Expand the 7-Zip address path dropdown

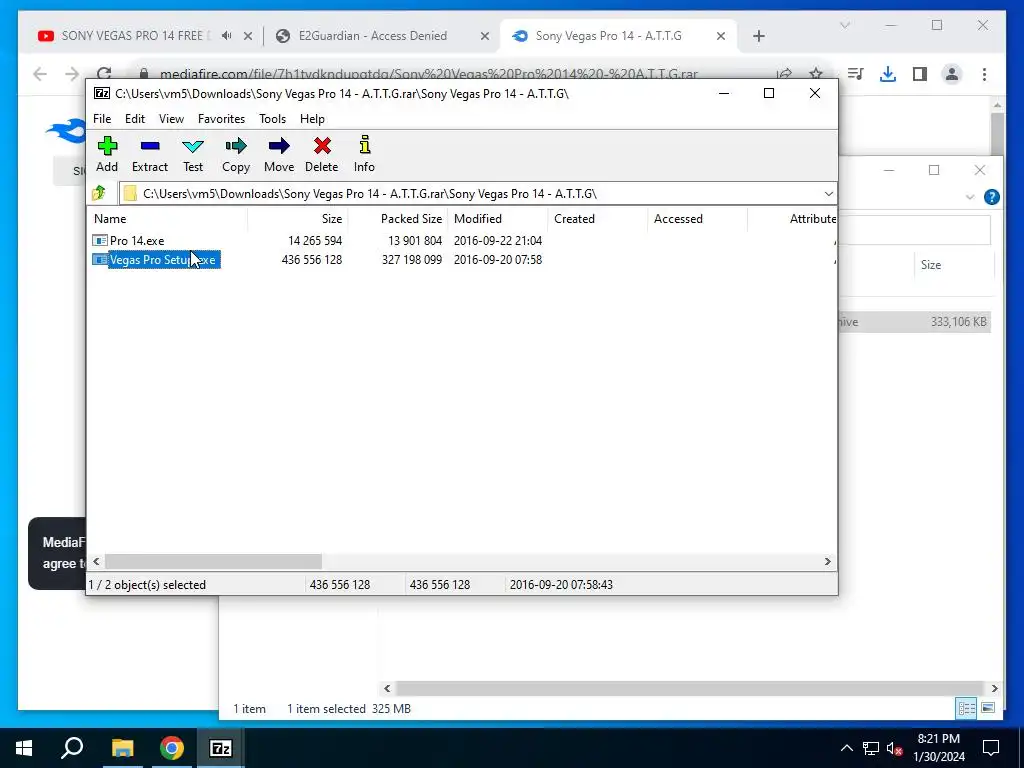pyautogui.click(x=828, y=194)
